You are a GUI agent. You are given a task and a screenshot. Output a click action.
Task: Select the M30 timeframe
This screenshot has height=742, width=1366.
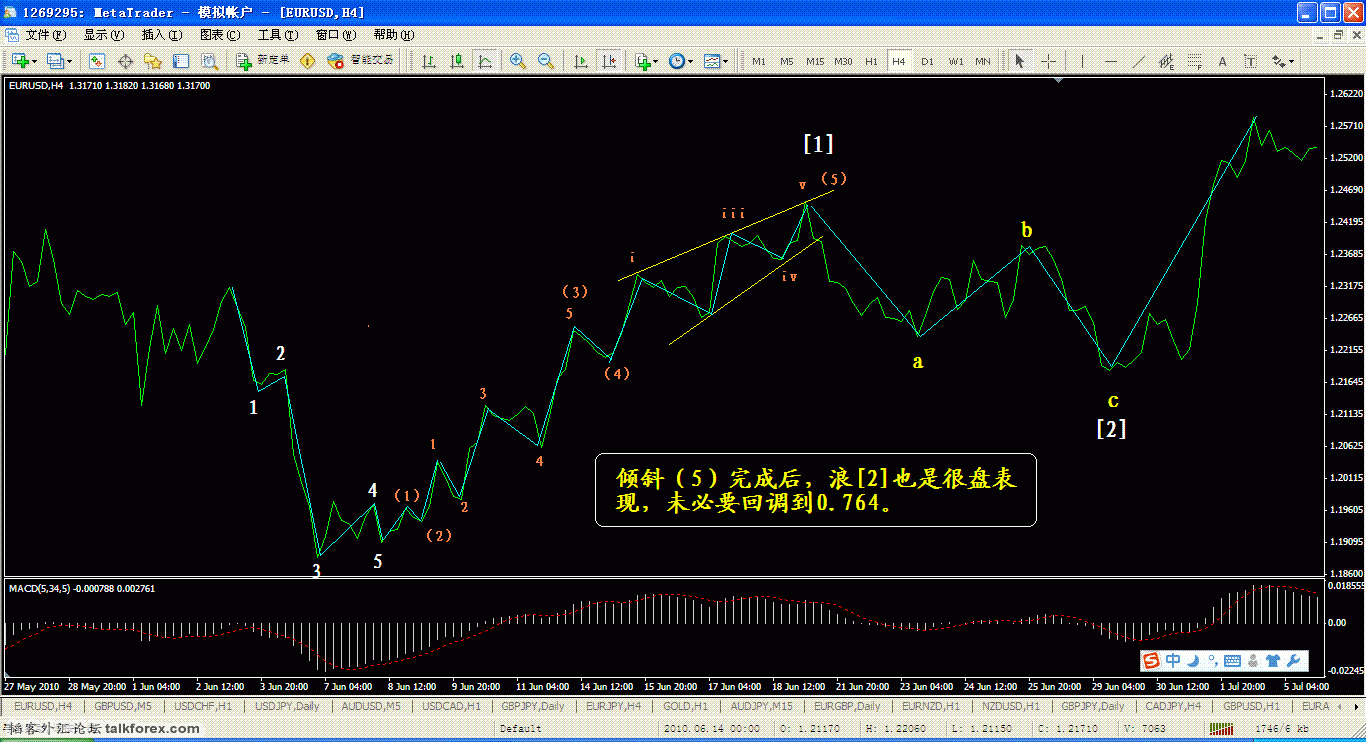[844, 61]
